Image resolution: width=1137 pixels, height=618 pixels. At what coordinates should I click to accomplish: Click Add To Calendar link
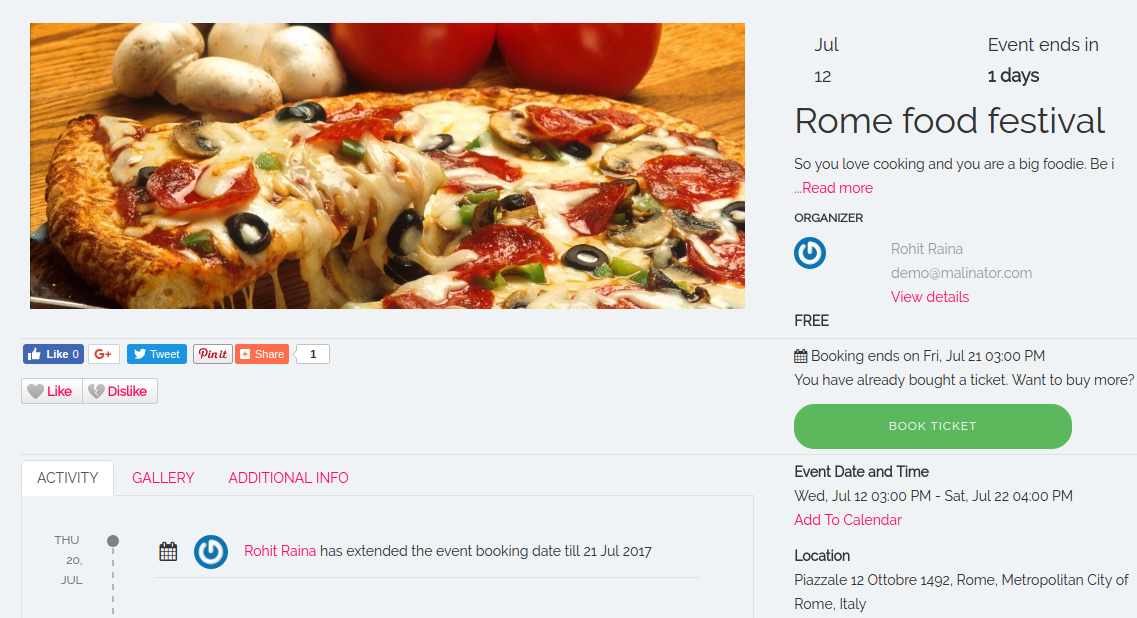point(848,520)
